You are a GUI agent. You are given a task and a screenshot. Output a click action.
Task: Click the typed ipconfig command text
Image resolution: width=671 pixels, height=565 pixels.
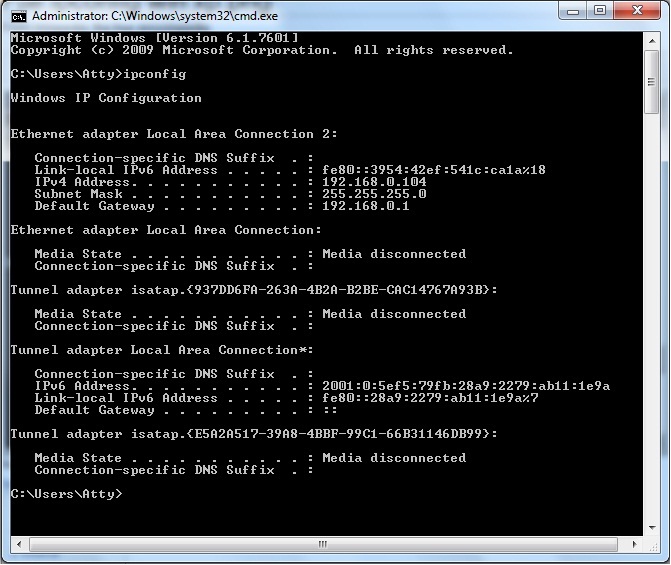[154, 74]
